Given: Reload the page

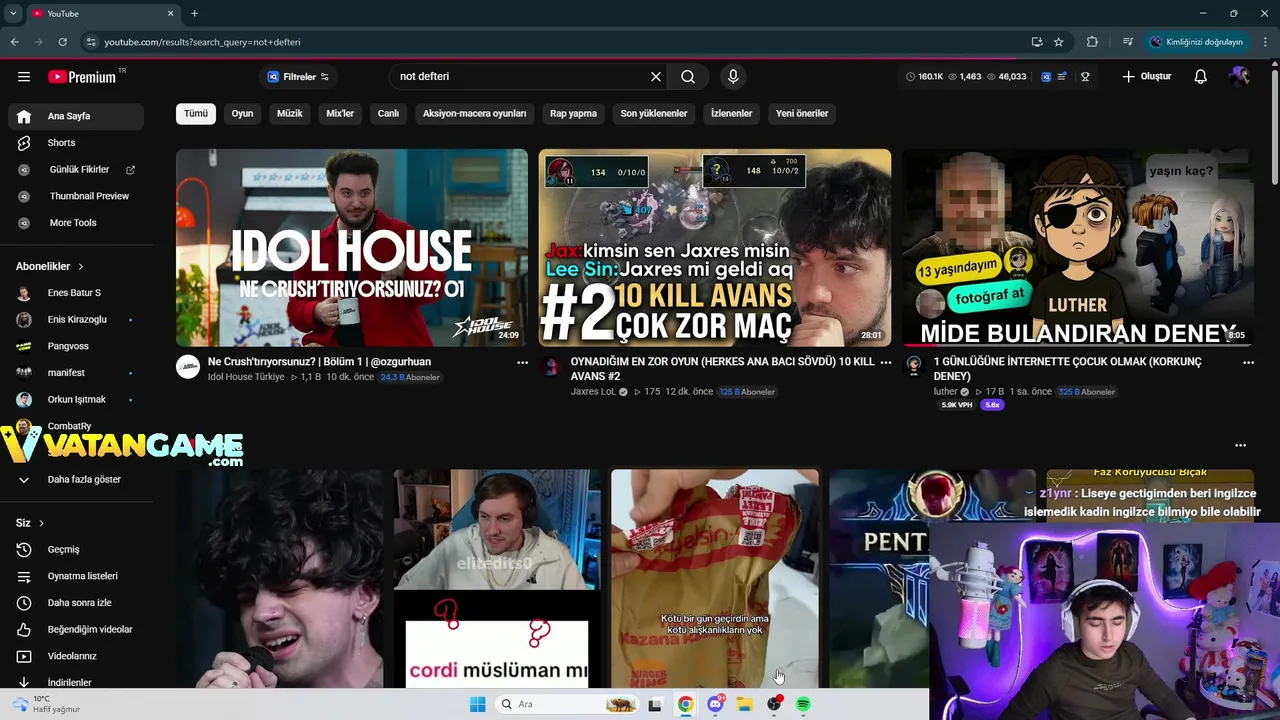Looking at the screenshot, I should (x=62, y=42).
